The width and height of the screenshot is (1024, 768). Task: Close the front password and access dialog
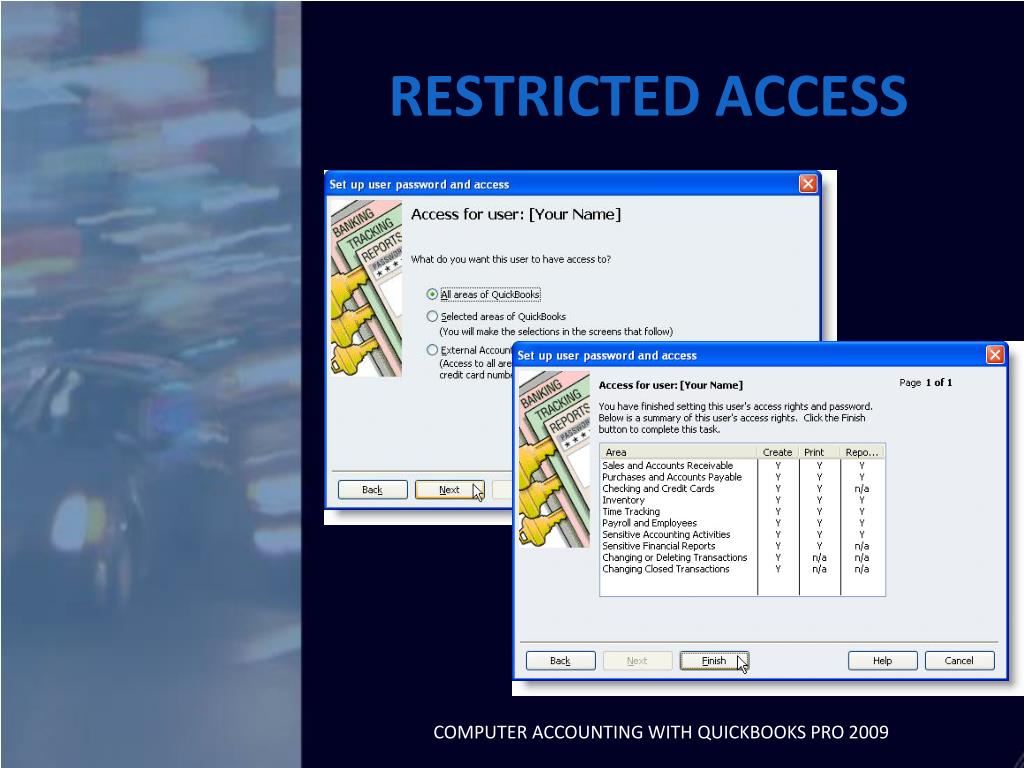[x=995, y=355]
